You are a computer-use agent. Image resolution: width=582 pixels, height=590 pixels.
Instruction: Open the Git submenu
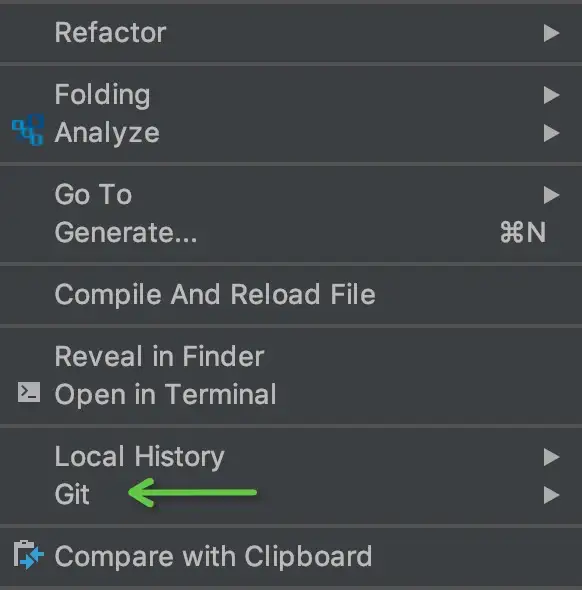point(291,494)
